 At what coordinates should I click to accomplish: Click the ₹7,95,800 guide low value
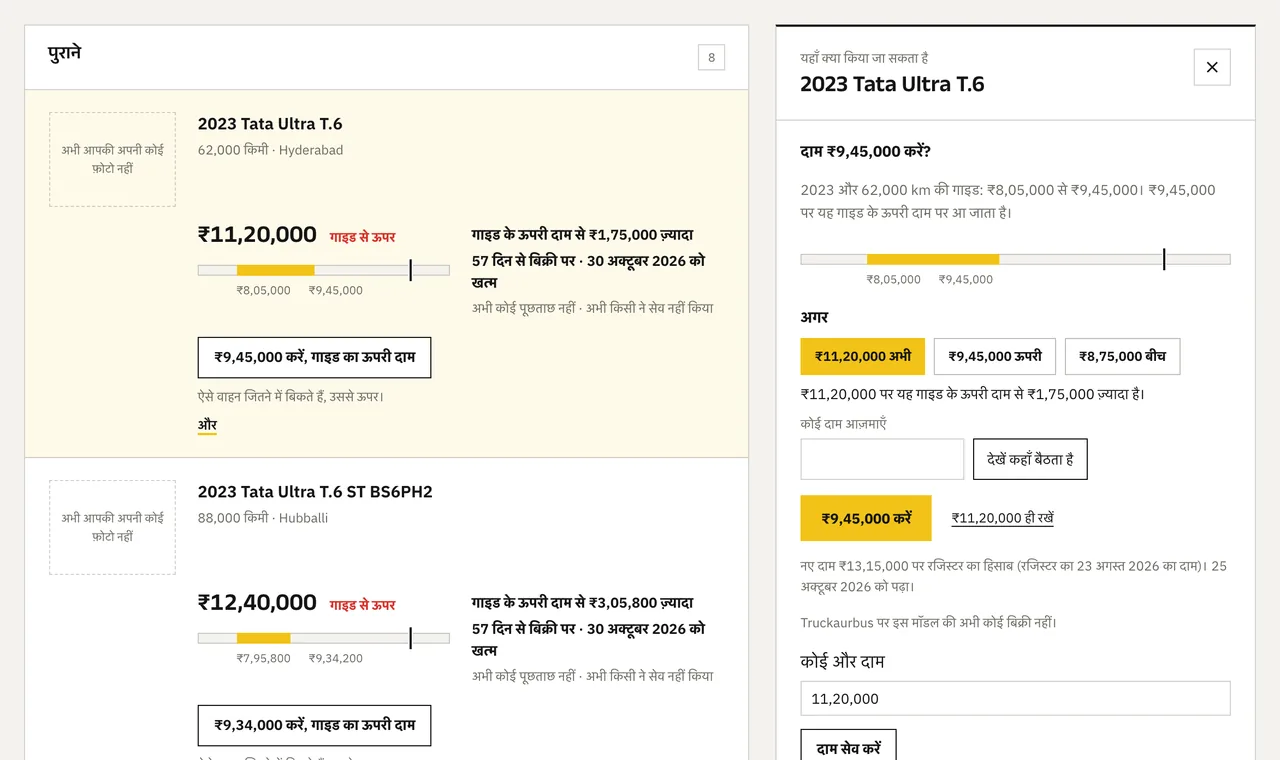tap(264, 658)
